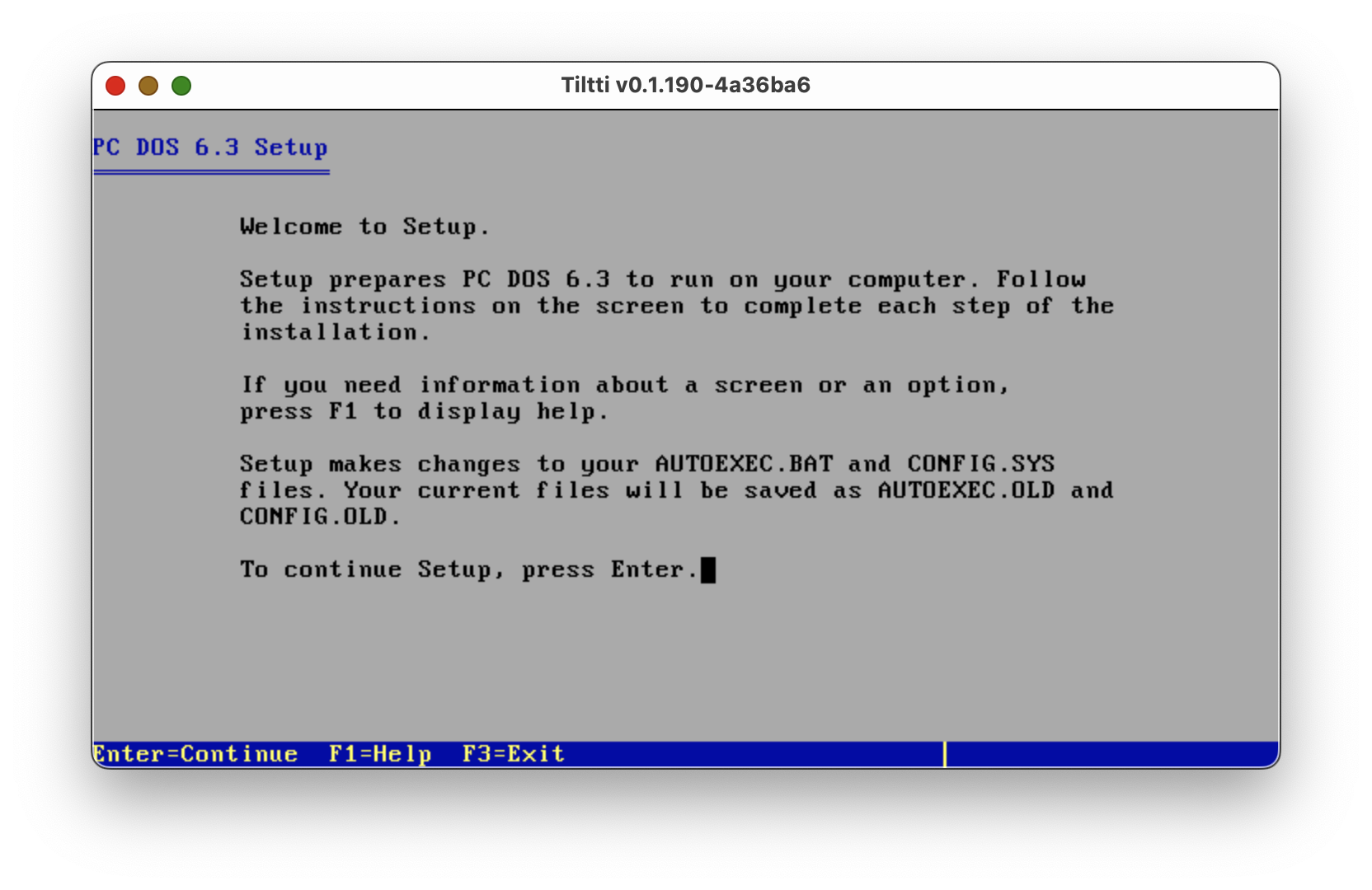Minimize the Tiltti window with yellow button

pyautogui.click(x=148, y=86)
